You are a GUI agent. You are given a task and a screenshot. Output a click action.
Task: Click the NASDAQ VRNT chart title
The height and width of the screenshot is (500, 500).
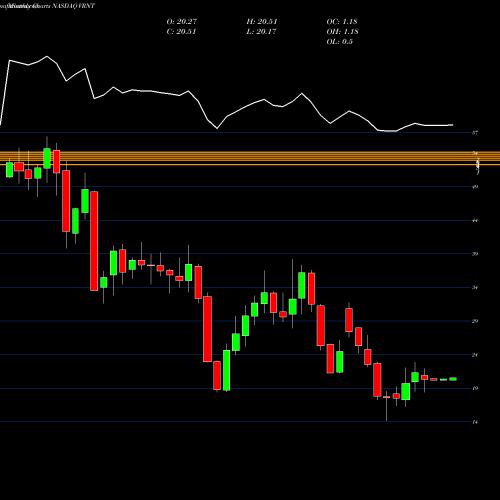(x=73, y=6)
